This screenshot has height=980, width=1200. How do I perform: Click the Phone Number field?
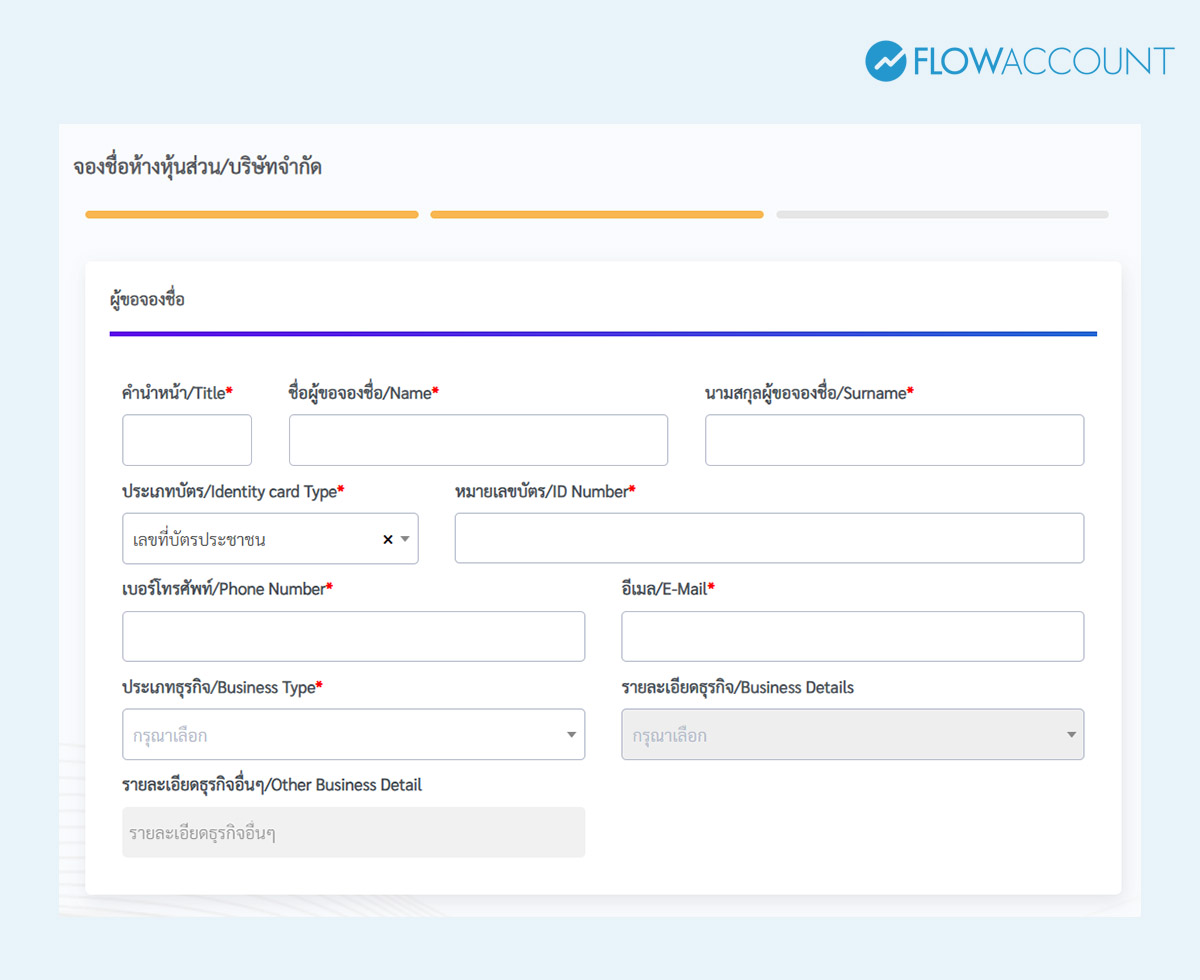353,636
